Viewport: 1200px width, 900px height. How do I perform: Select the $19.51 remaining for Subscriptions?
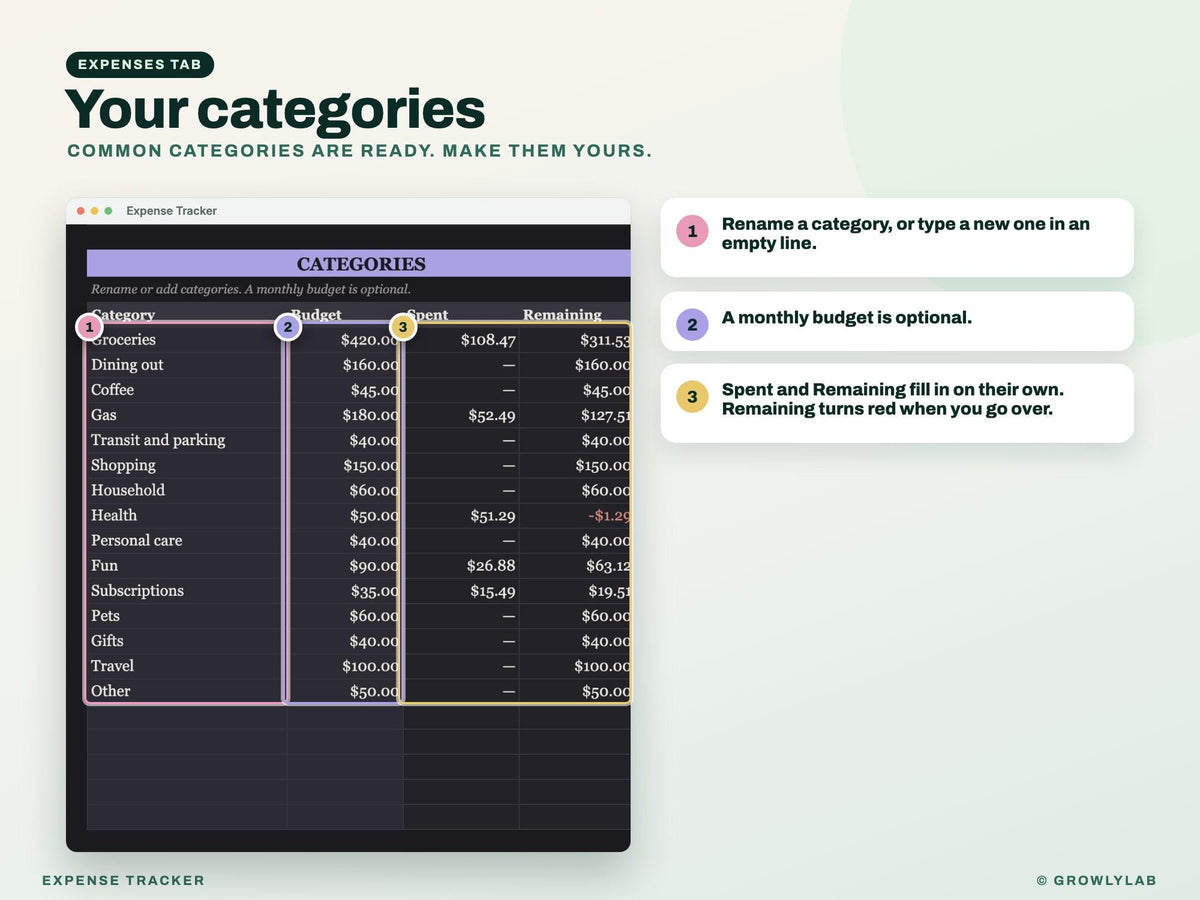pos(575,591)
